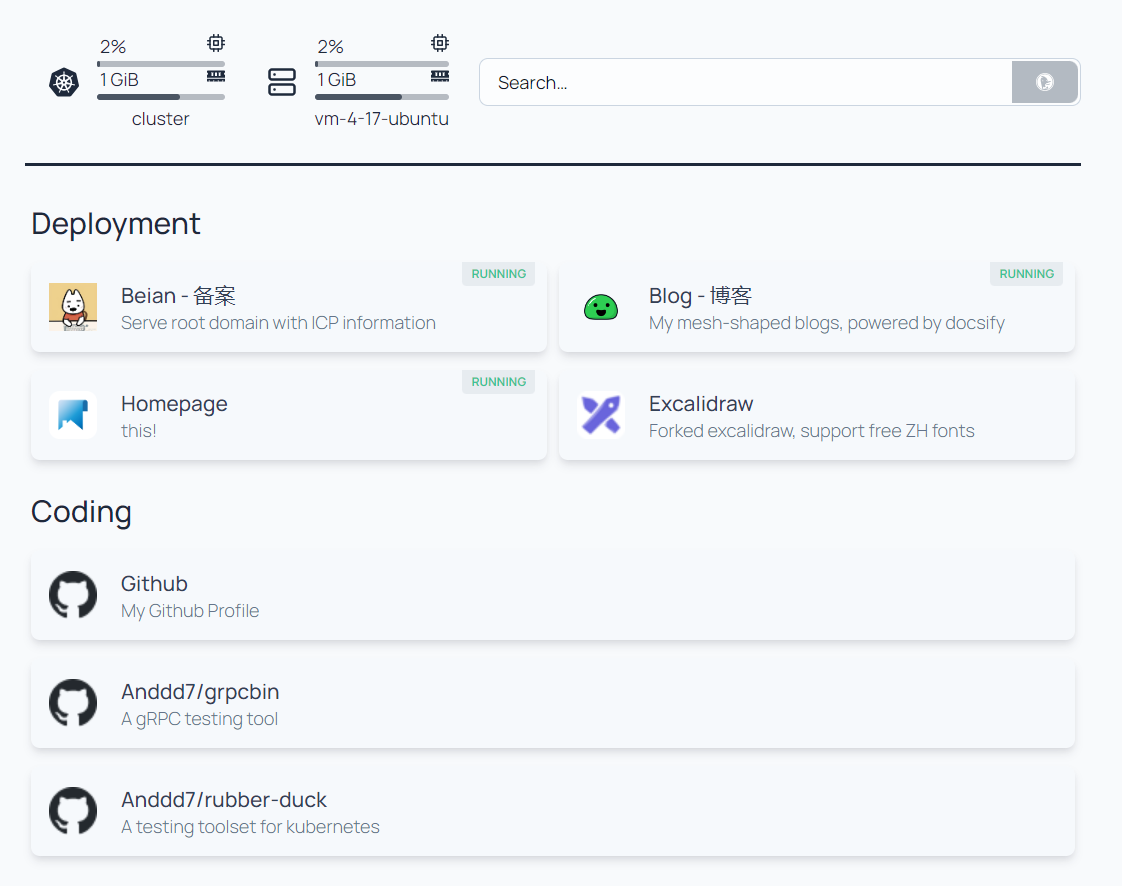
Task: Collapse the Deployment section heading
Action: coord(116,223)
